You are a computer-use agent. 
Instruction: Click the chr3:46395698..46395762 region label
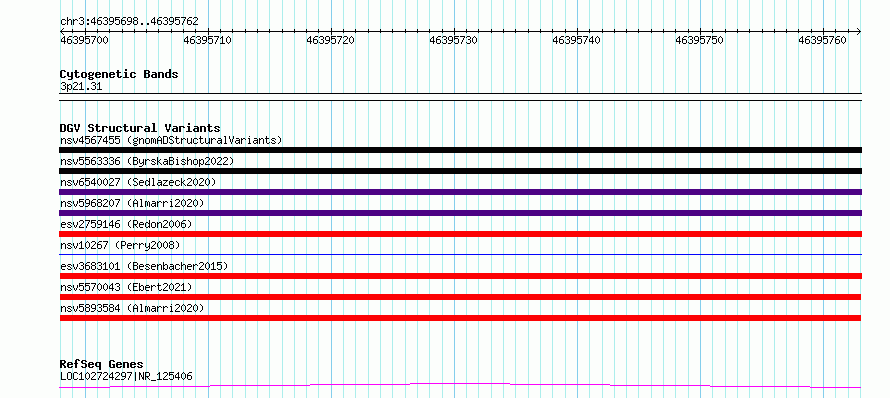129,21
